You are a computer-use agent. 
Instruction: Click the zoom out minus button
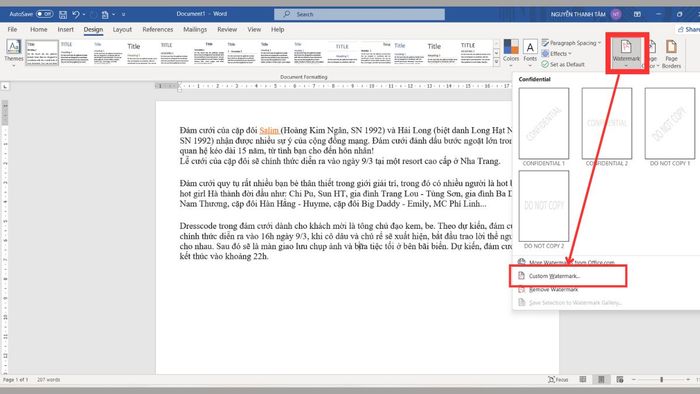(x=633, y=379)
